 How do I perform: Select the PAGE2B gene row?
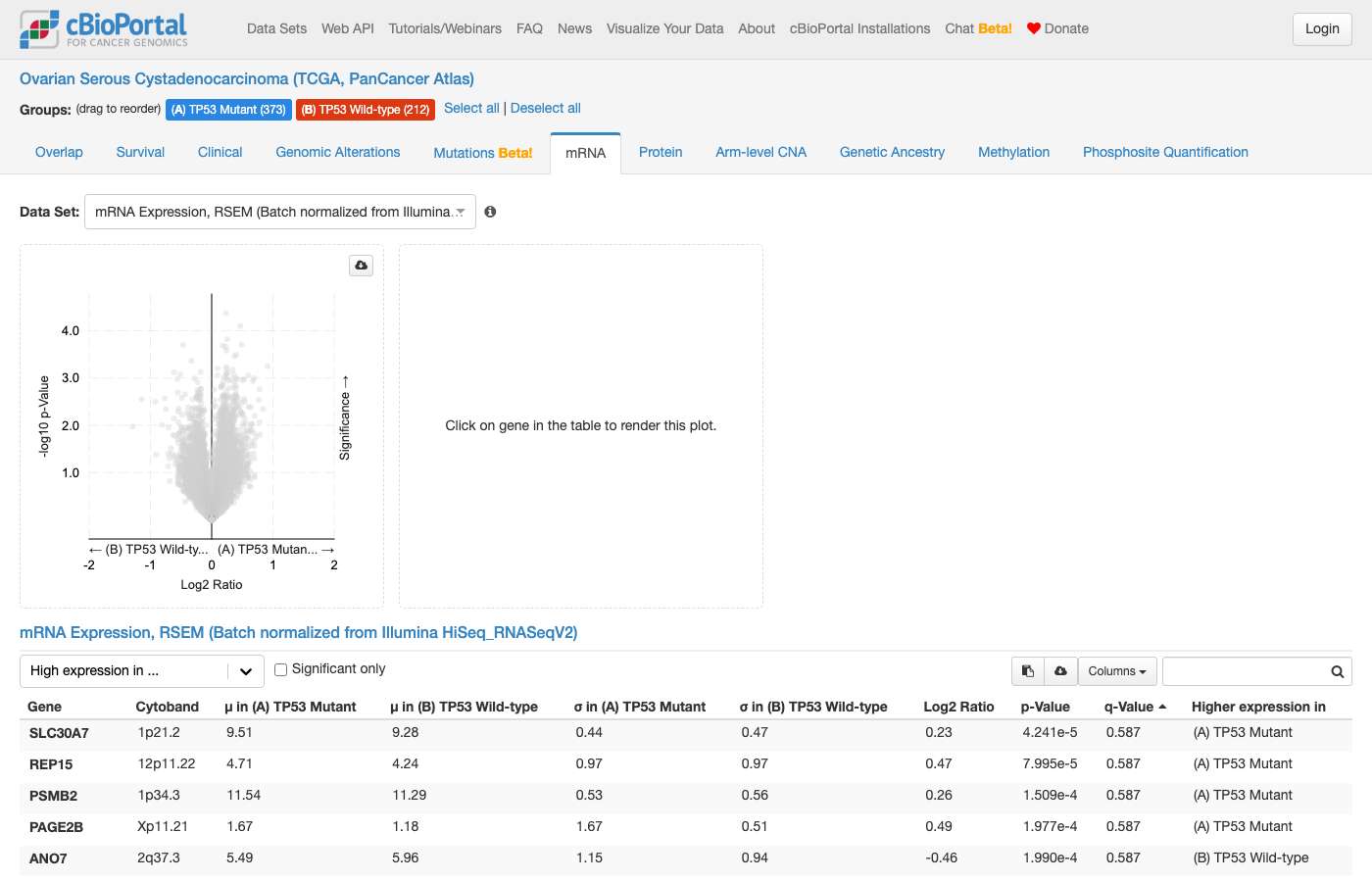[x=686, y=827]
